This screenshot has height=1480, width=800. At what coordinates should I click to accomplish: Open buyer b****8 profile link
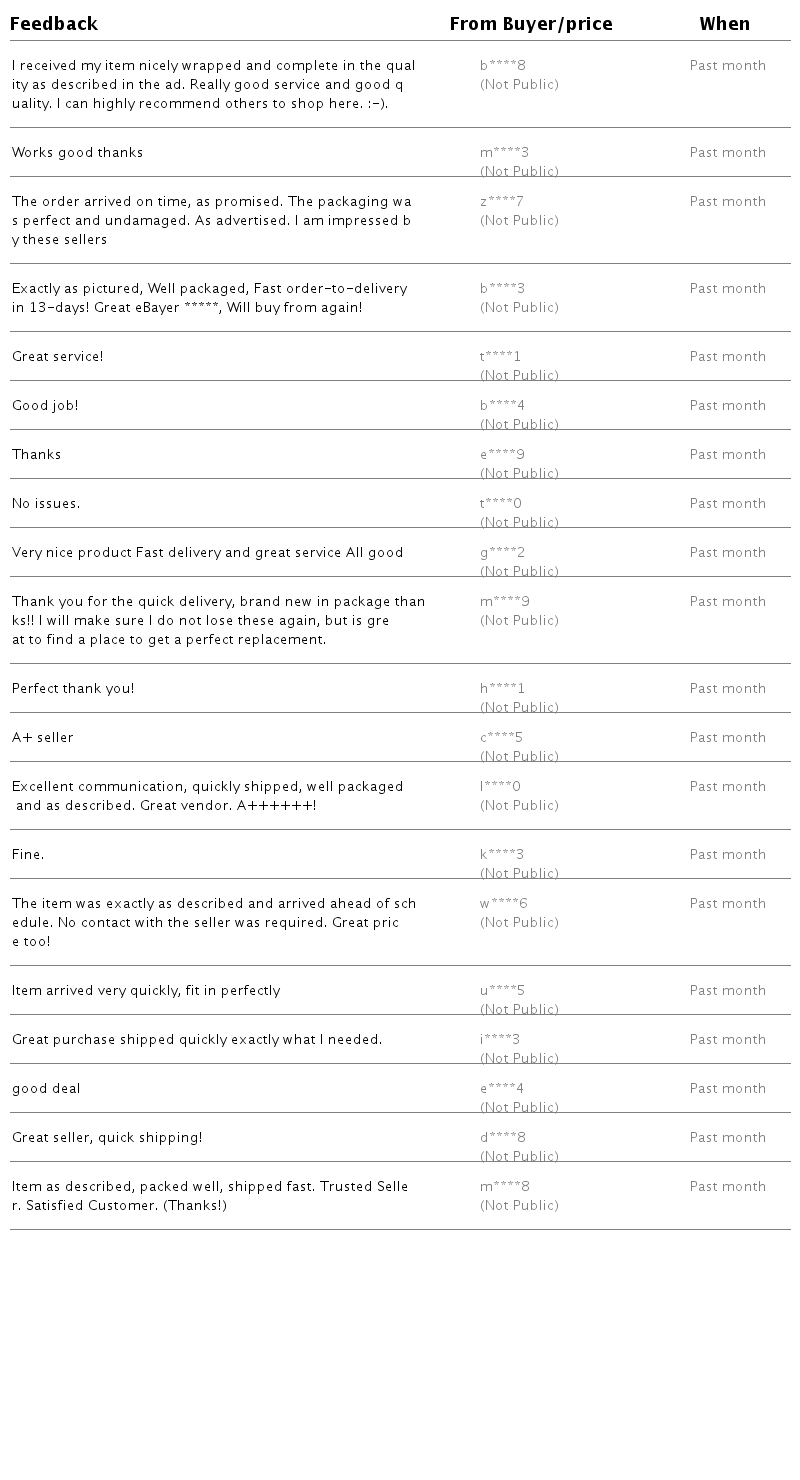[503, 66]
